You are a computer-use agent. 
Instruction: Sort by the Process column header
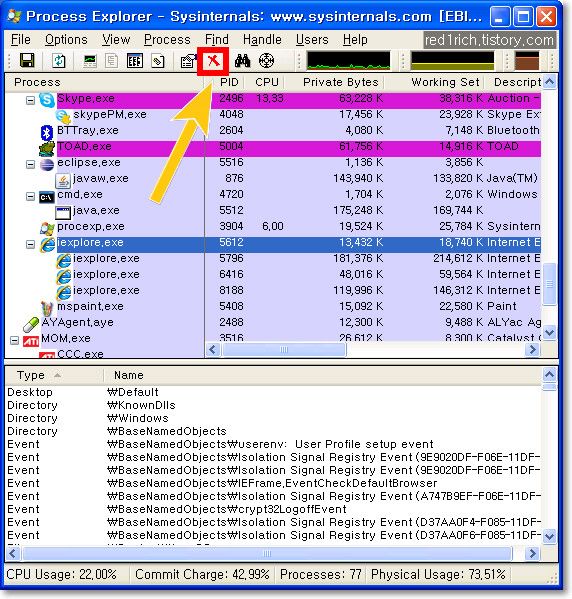(105, 82)
